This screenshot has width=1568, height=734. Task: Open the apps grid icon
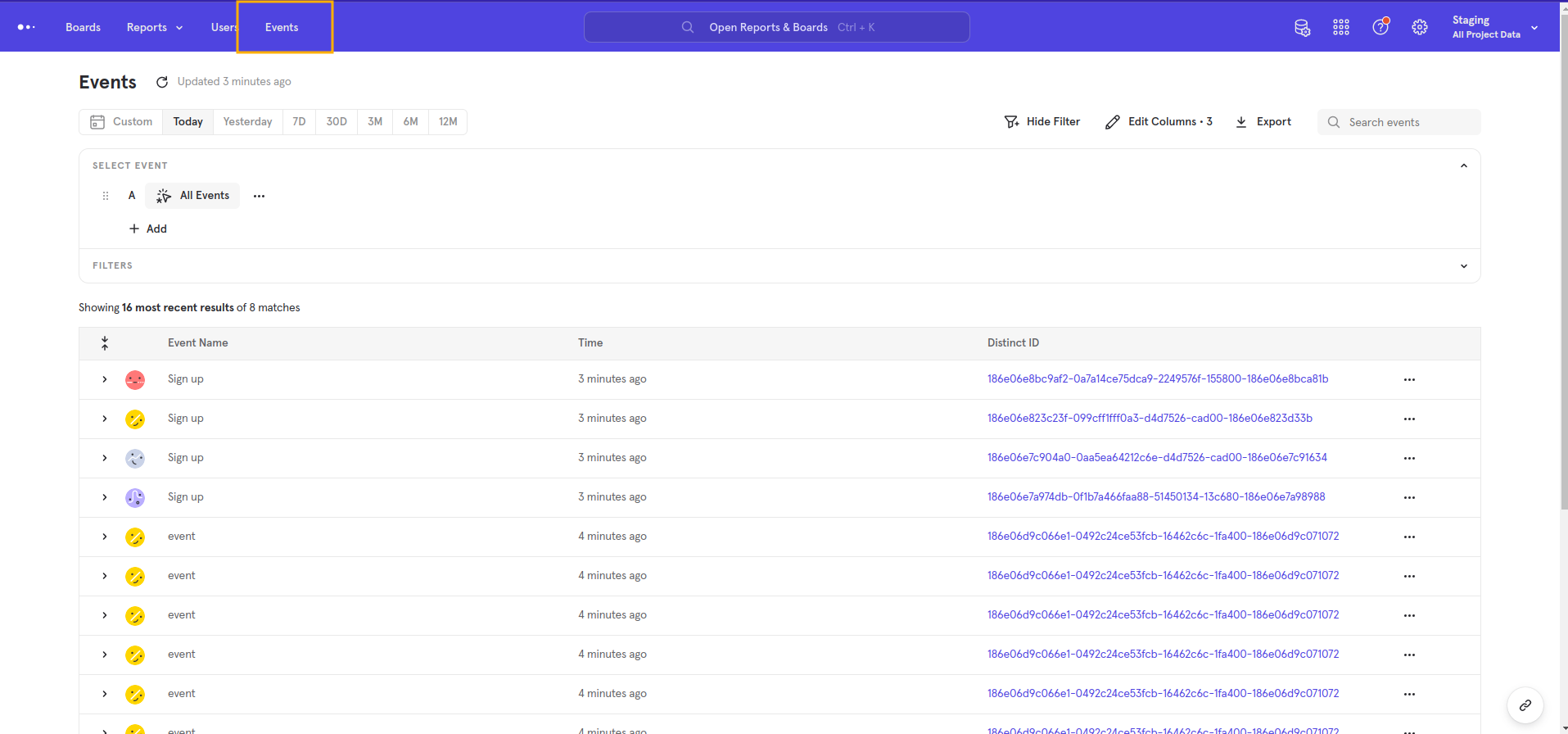coord(1341,28)
